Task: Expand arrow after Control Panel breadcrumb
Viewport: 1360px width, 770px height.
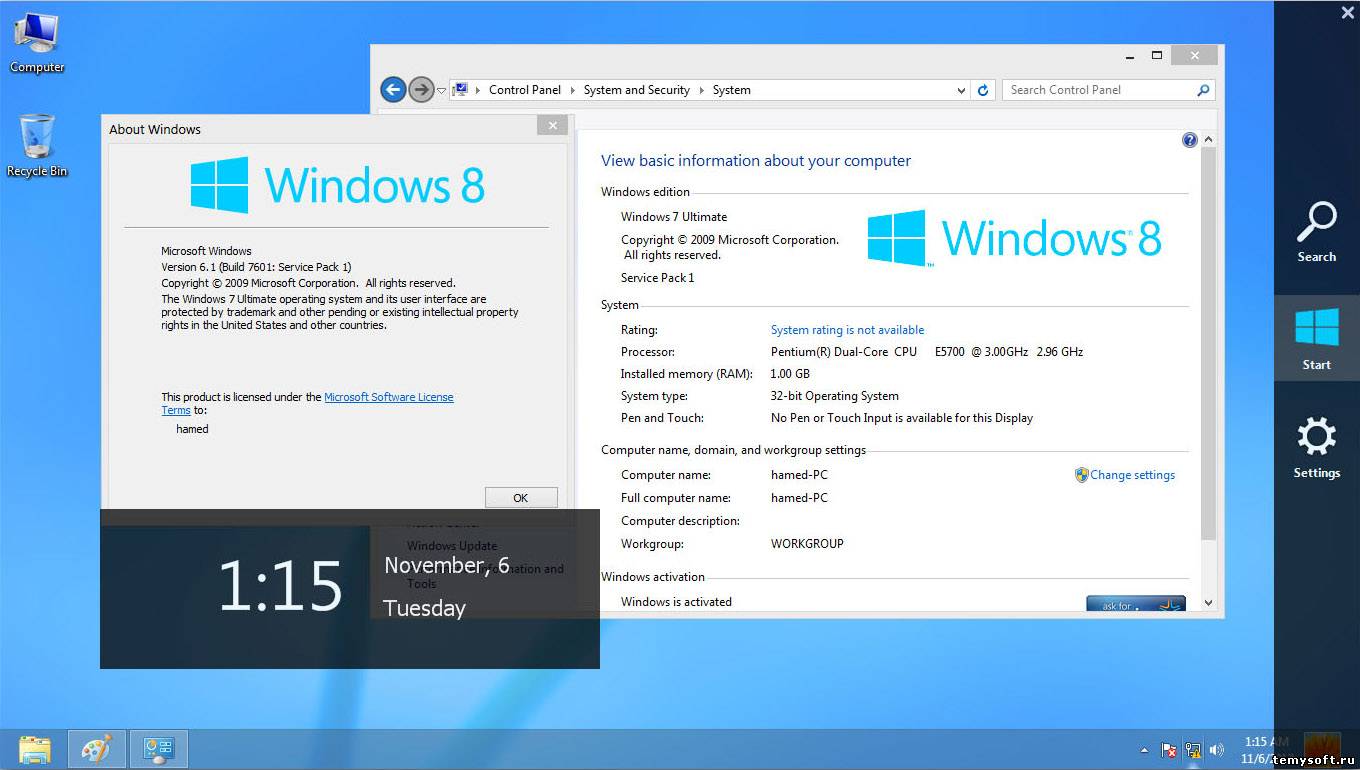Action: (573, 90)
